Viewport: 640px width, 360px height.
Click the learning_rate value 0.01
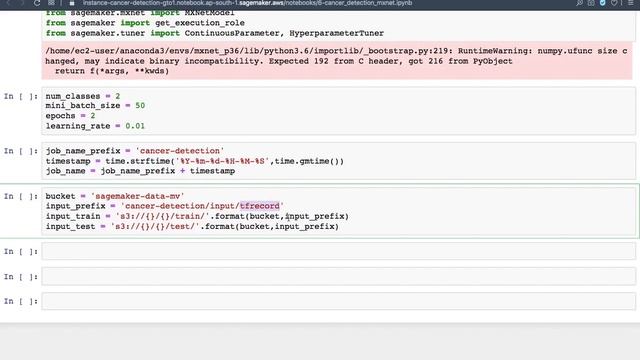click(x=135, y=126)
